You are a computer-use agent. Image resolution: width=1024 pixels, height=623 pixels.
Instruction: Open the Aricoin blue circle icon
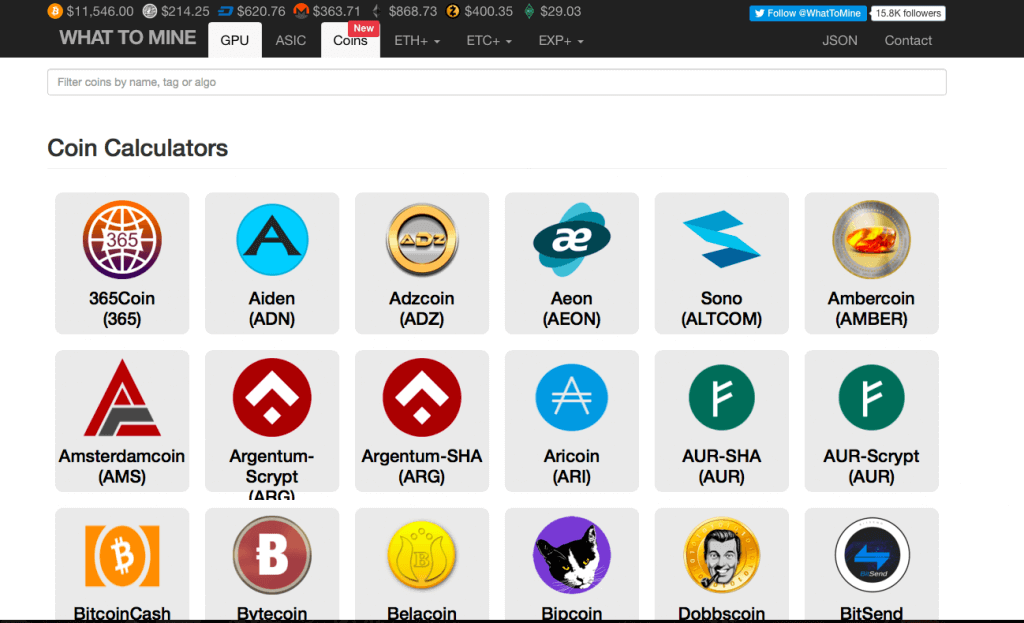pyautogui.click(x=572, y=398)
